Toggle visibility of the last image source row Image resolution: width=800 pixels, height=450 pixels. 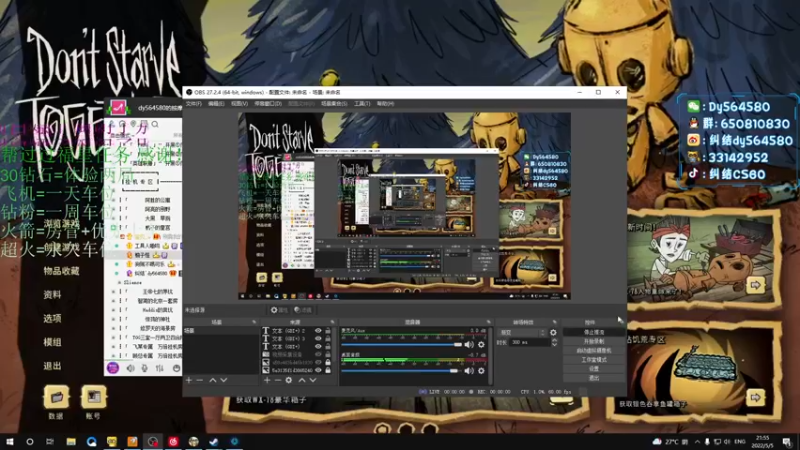pos(318,370)
